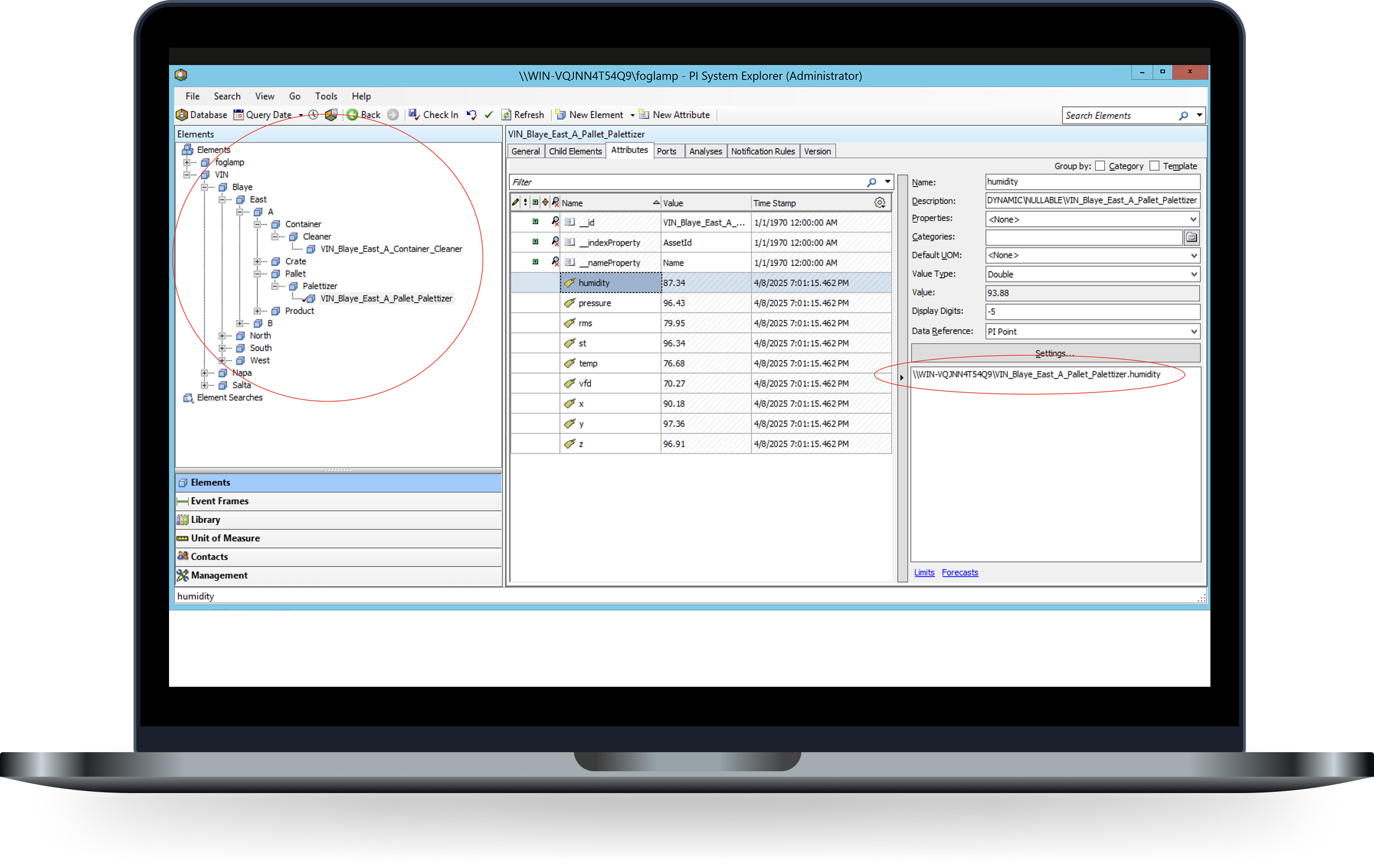The width and height of the screenshot is (1374, 868).
Task: Open the Help menu
Action: tap(361, 96)
